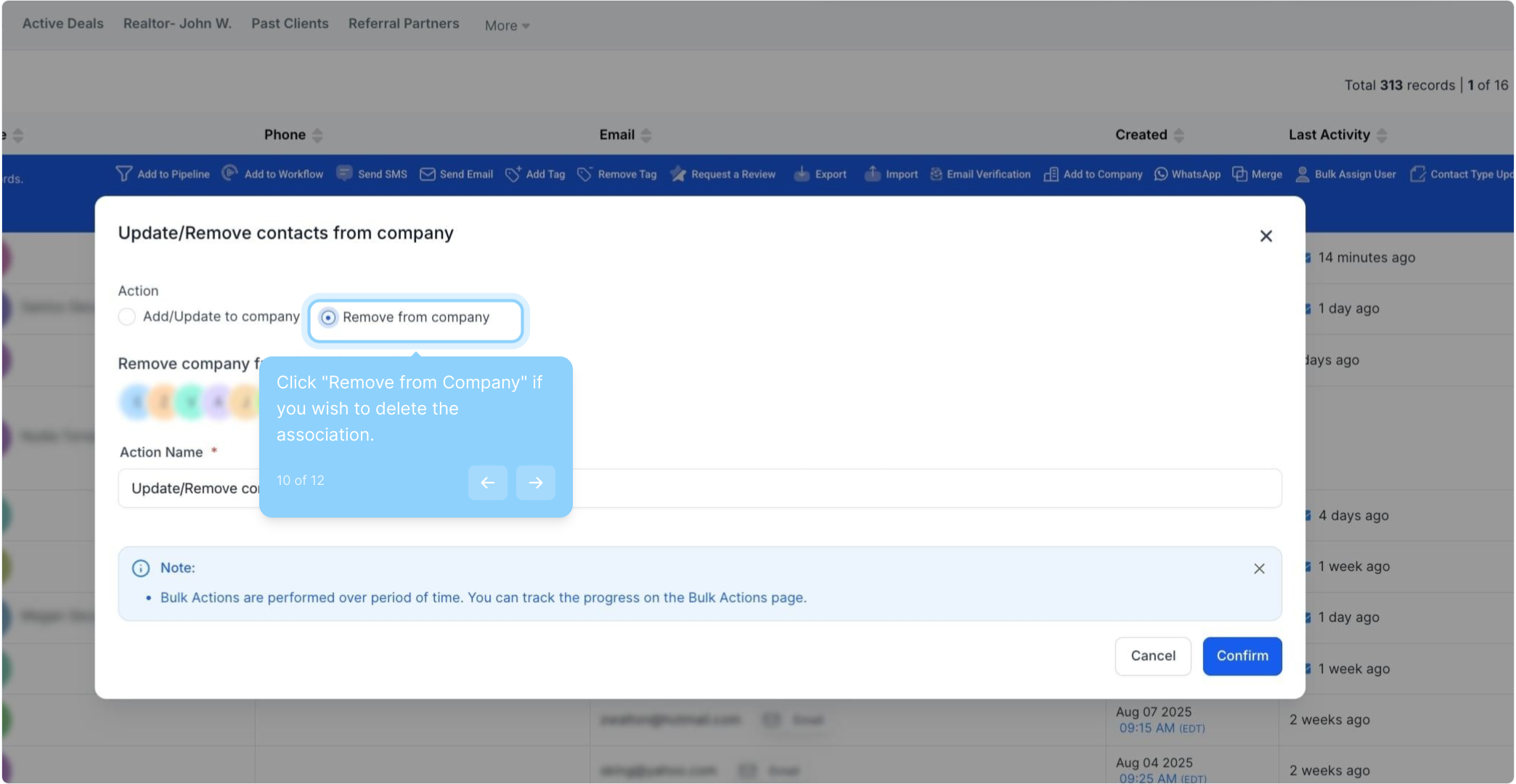1516x784 pixels.
Task: Dismiss the Bulk Actions note banner
Action: [1259, 568]
